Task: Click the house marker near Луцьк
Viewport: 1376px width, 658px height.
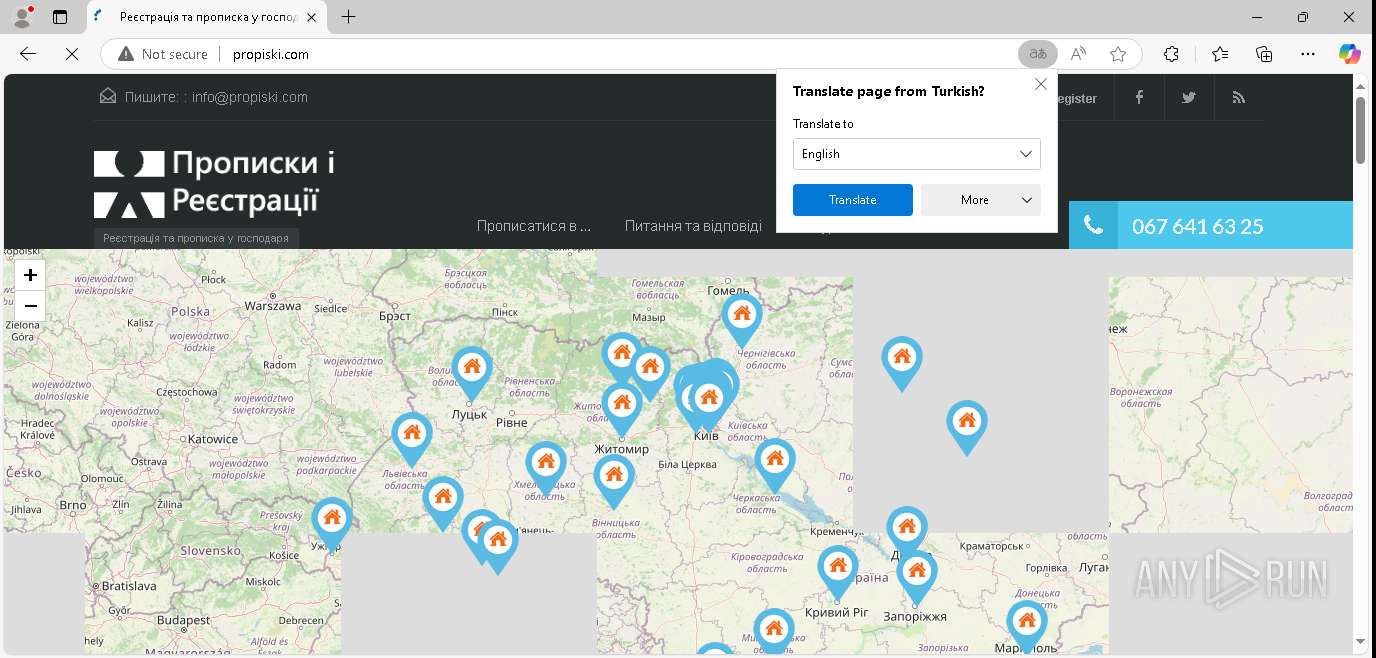Action: (471, 368)
